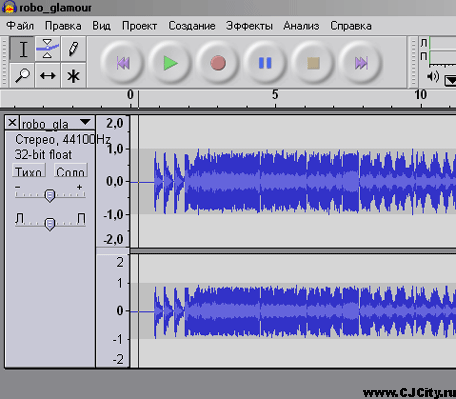Open the Файл menu

coord(20,26)
